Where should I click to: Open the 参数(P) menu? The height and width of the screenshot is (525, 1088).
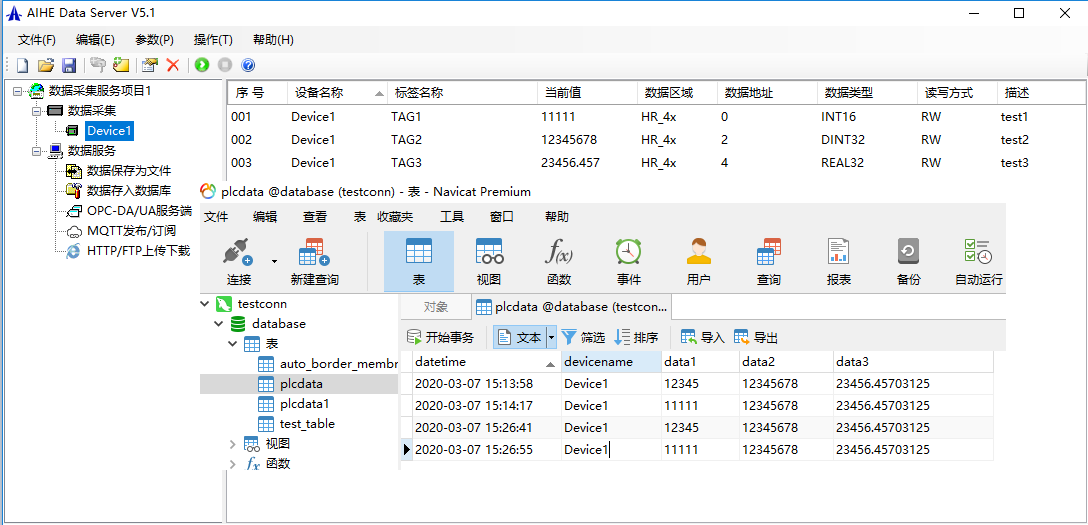click(154, 40)
